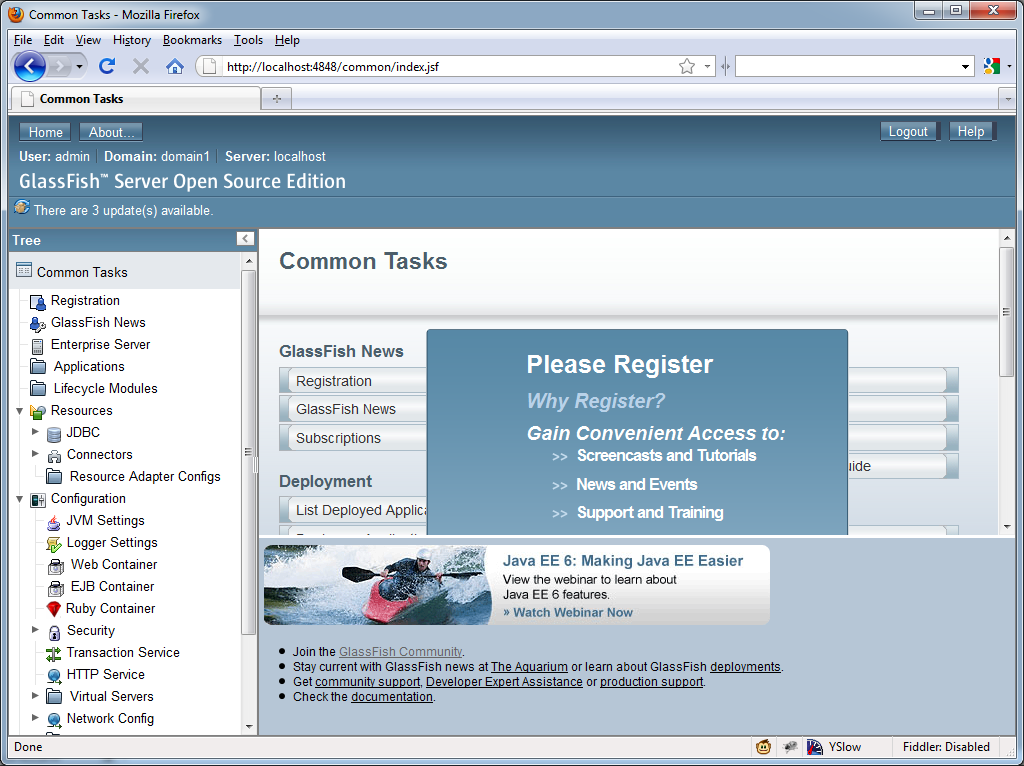
Task: Bookmark page with the star icon
Action: click(686, 66)
